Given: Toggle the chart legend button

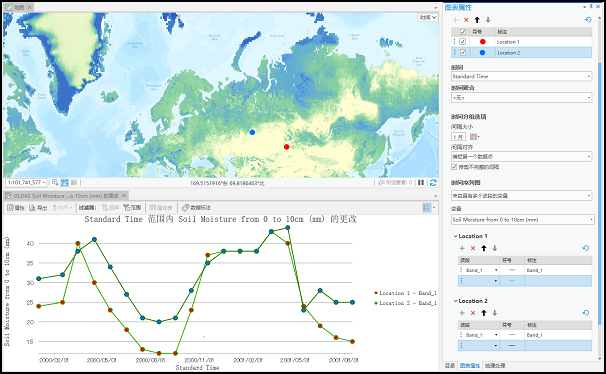Looking at the screenshot, I should [x=427, y=208].
